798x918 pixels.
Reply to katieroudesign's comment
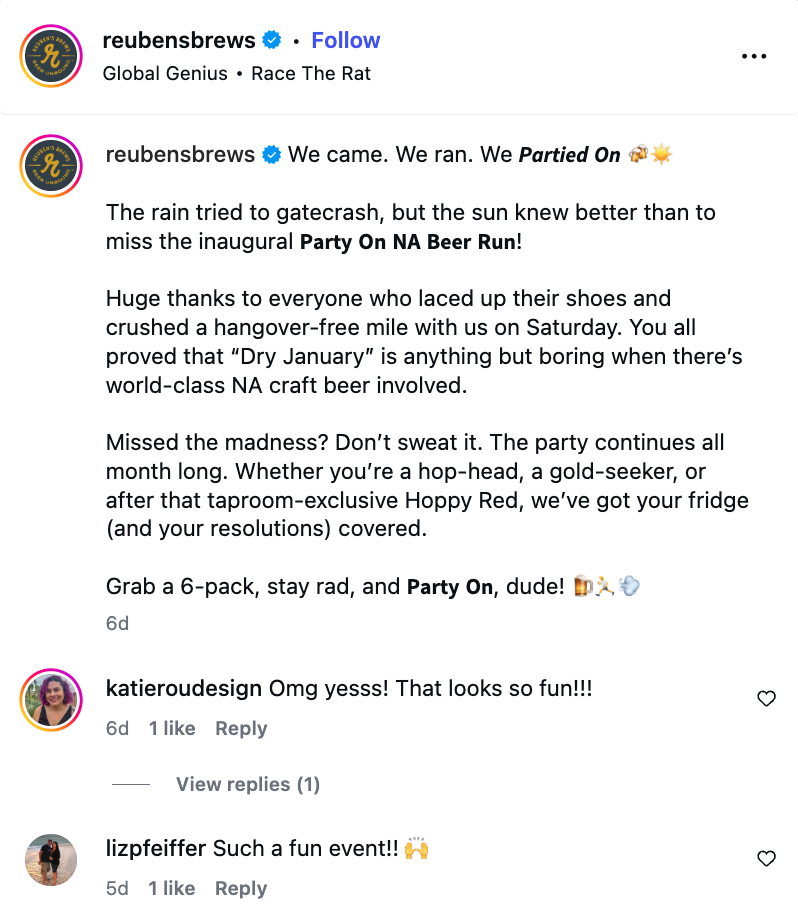[x=241, y=728]
